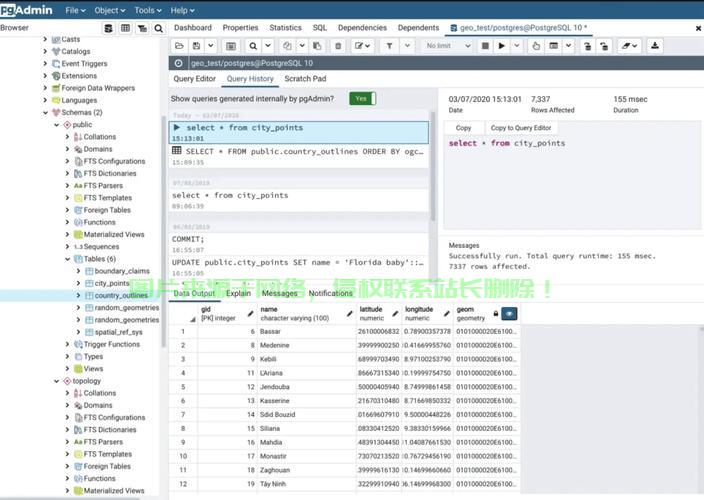704x500 pixels.
Task: Switch to the Messages output tab
Action: pyautogui.click(x=279, y=293)
